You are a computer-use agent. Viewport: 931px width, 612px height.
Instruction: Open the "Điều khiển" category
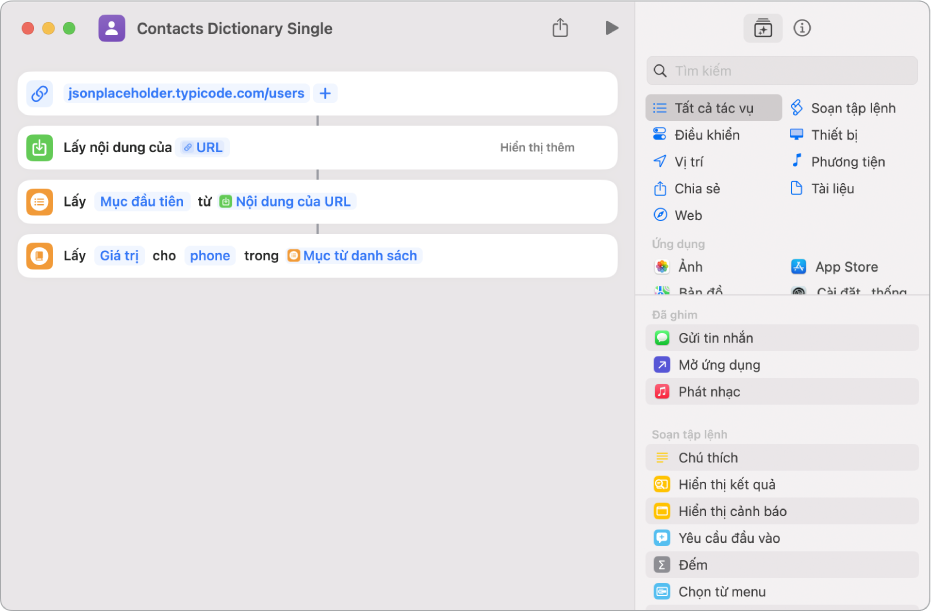tap(706, 135)
